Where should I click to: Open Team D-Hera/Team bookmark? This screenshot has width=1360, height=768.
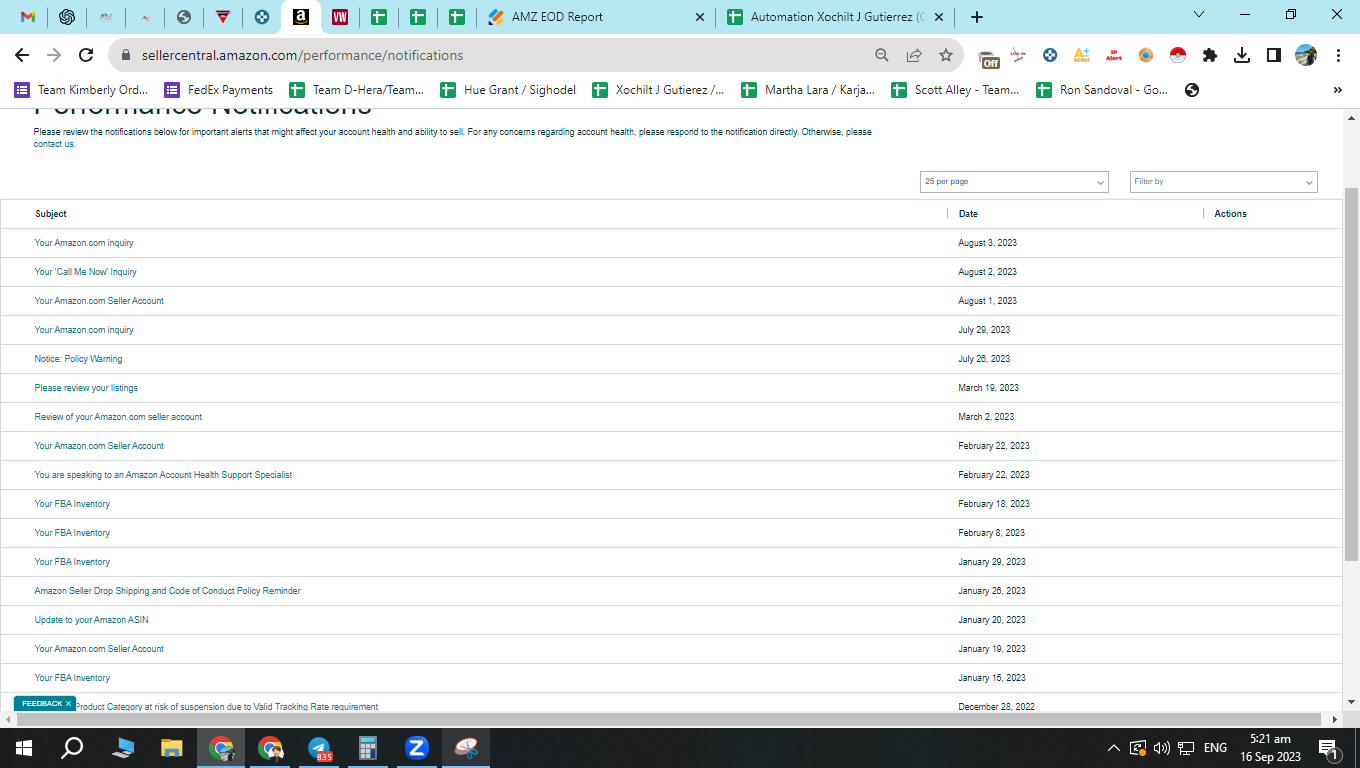click(356, 90)
